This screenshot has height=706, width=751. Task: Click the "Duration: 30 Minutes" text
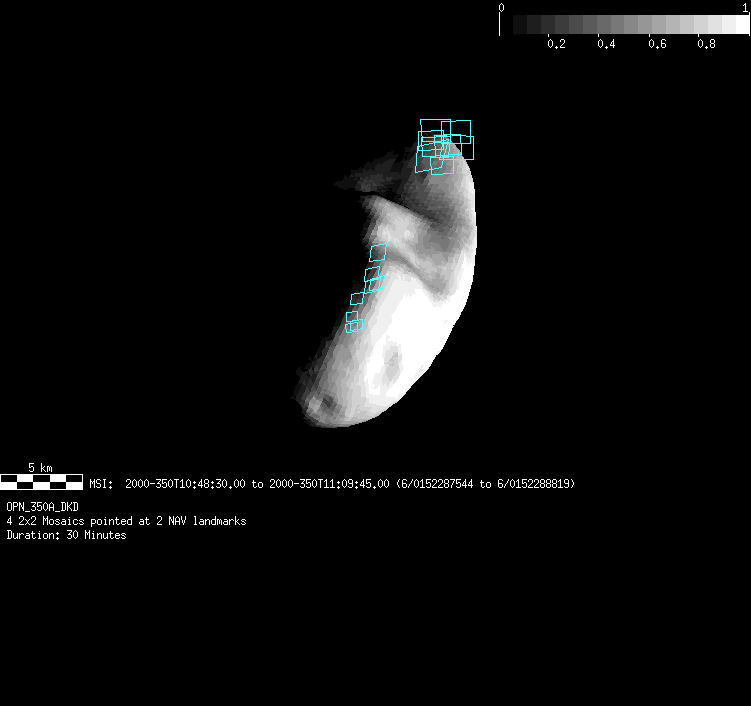pyautogui.click(x=66, y=535)
